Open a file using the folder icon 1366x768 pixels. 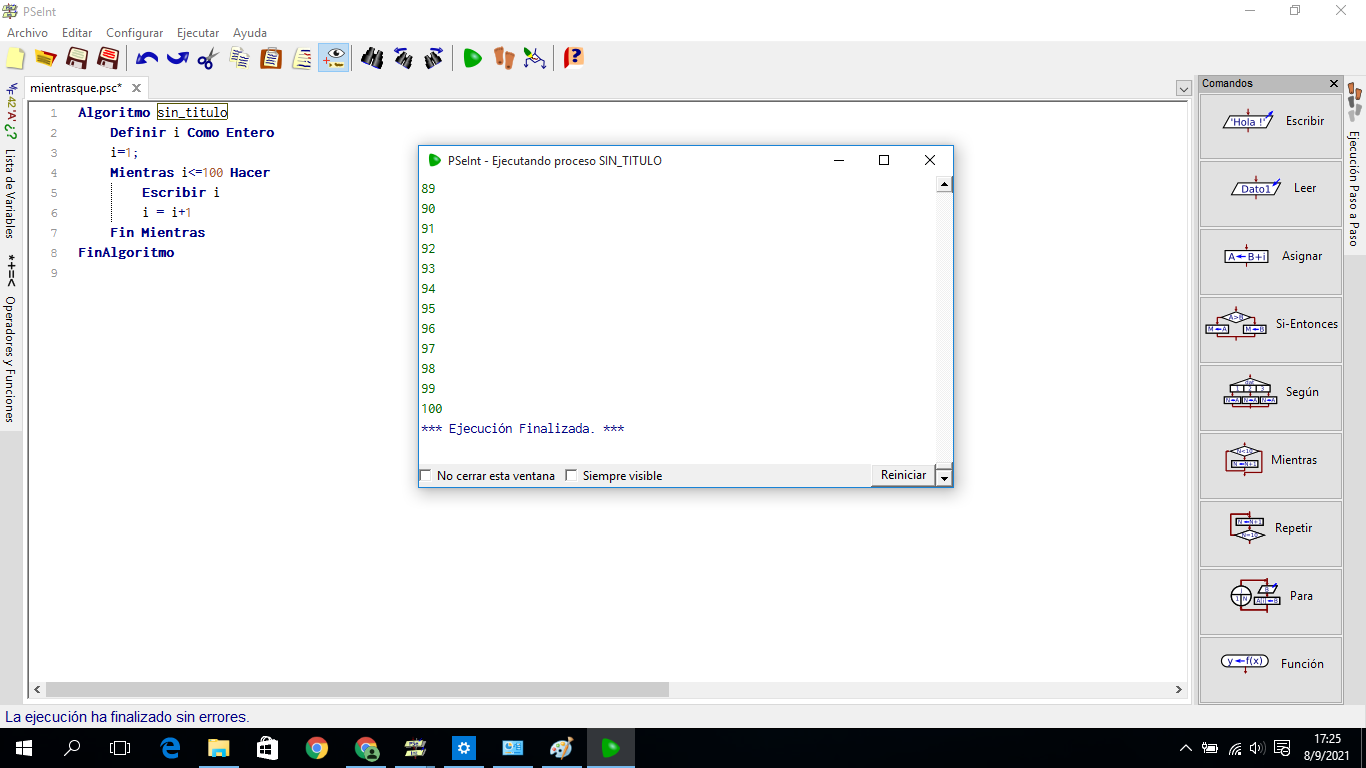tap(45, 58)
